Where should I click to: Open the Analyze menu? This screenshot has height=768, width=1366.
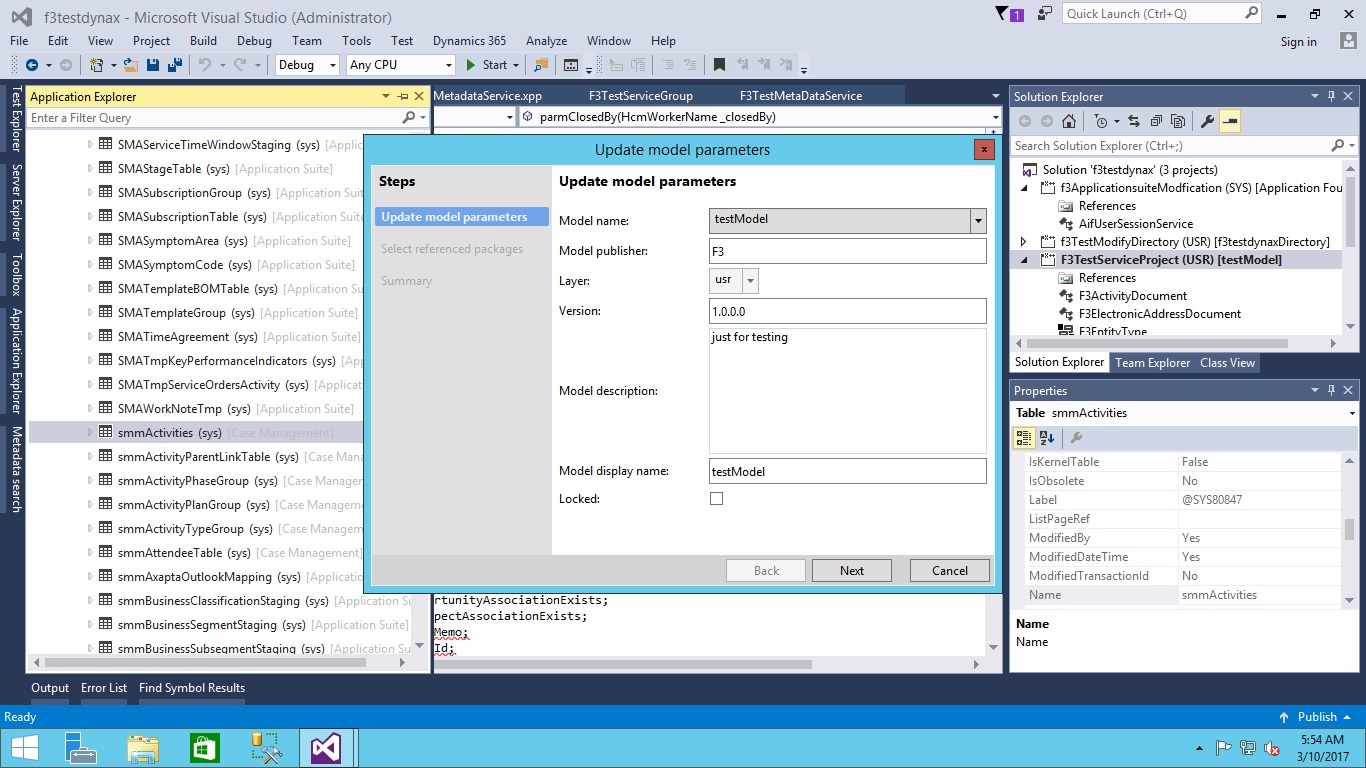(x=546, y=41)
